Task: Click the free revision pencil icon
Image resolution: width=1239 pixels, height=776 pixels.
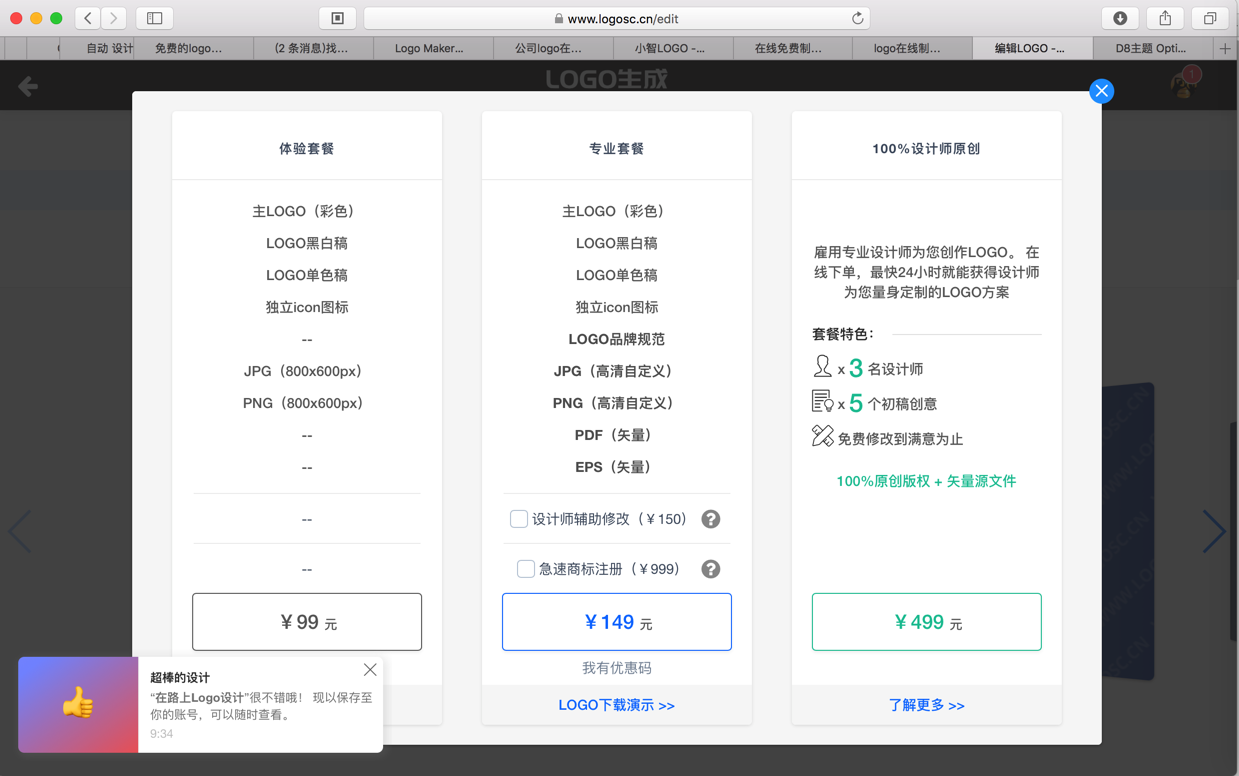Action: 822,435
